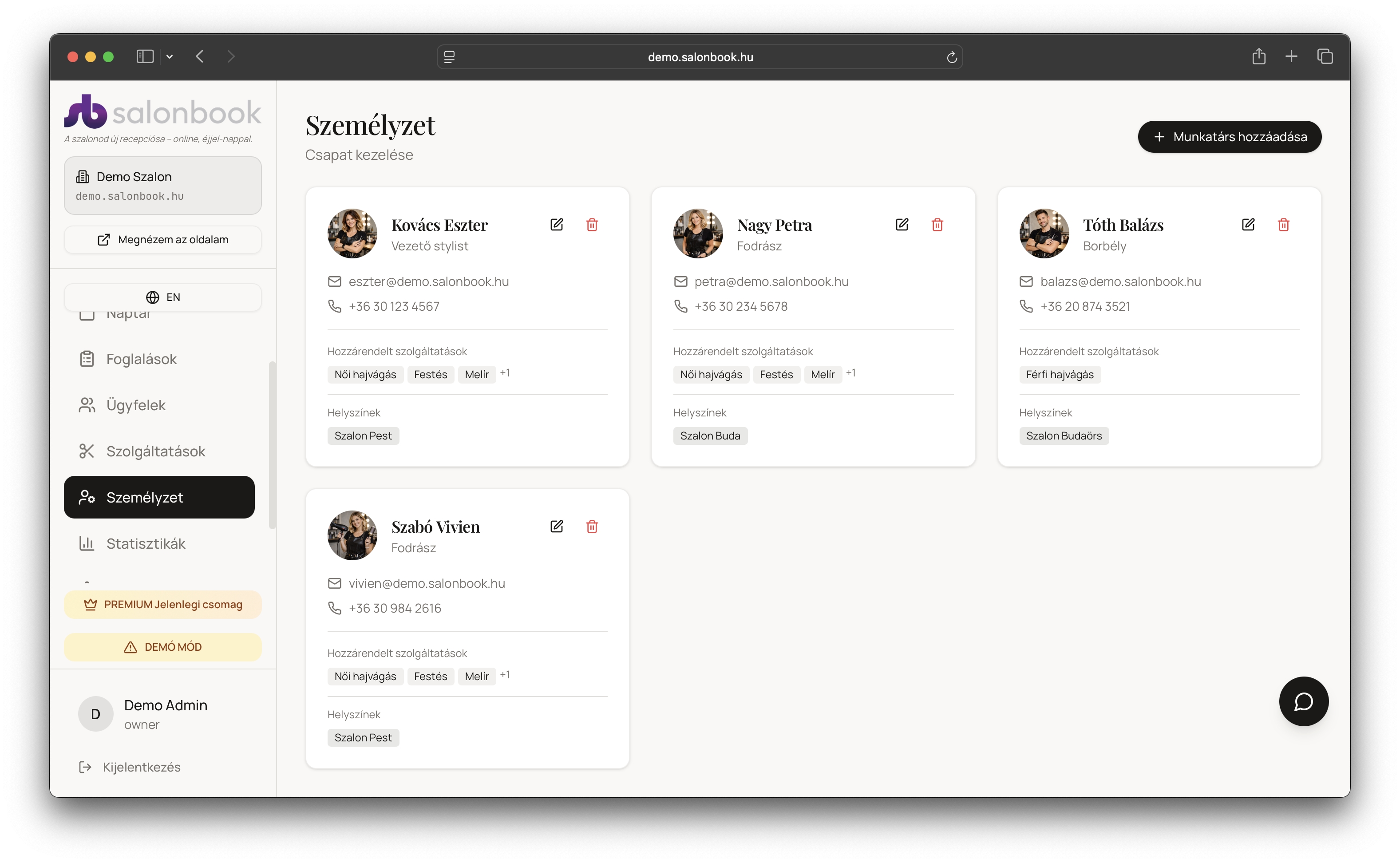Open sidebar options dropdown chevron

point(170,56)
